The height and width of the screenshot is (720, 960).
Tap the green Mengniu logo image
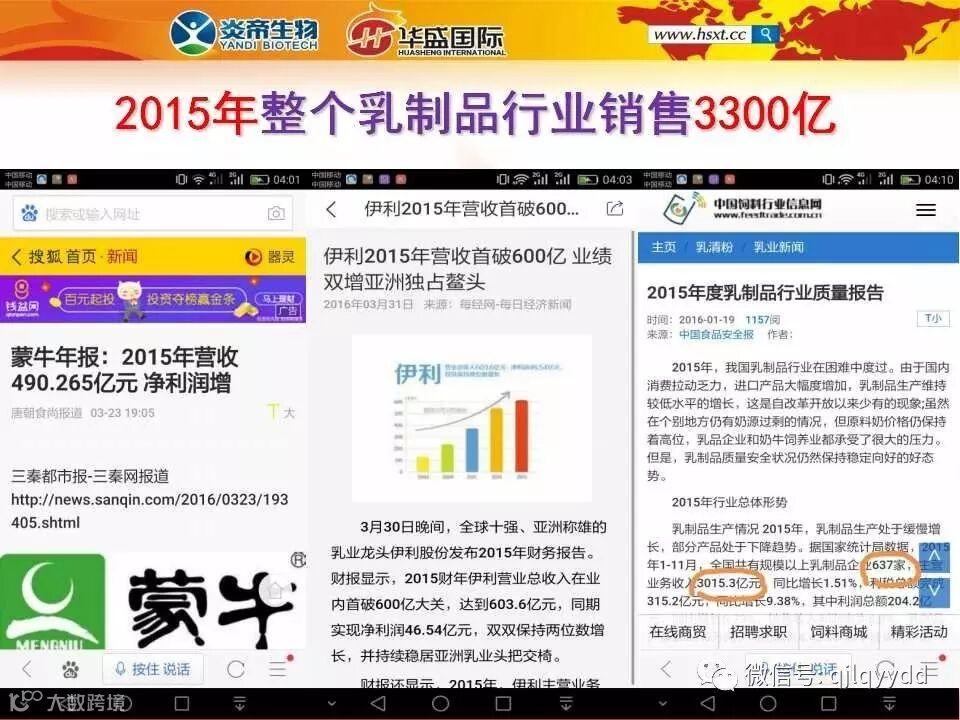(52, 601)
